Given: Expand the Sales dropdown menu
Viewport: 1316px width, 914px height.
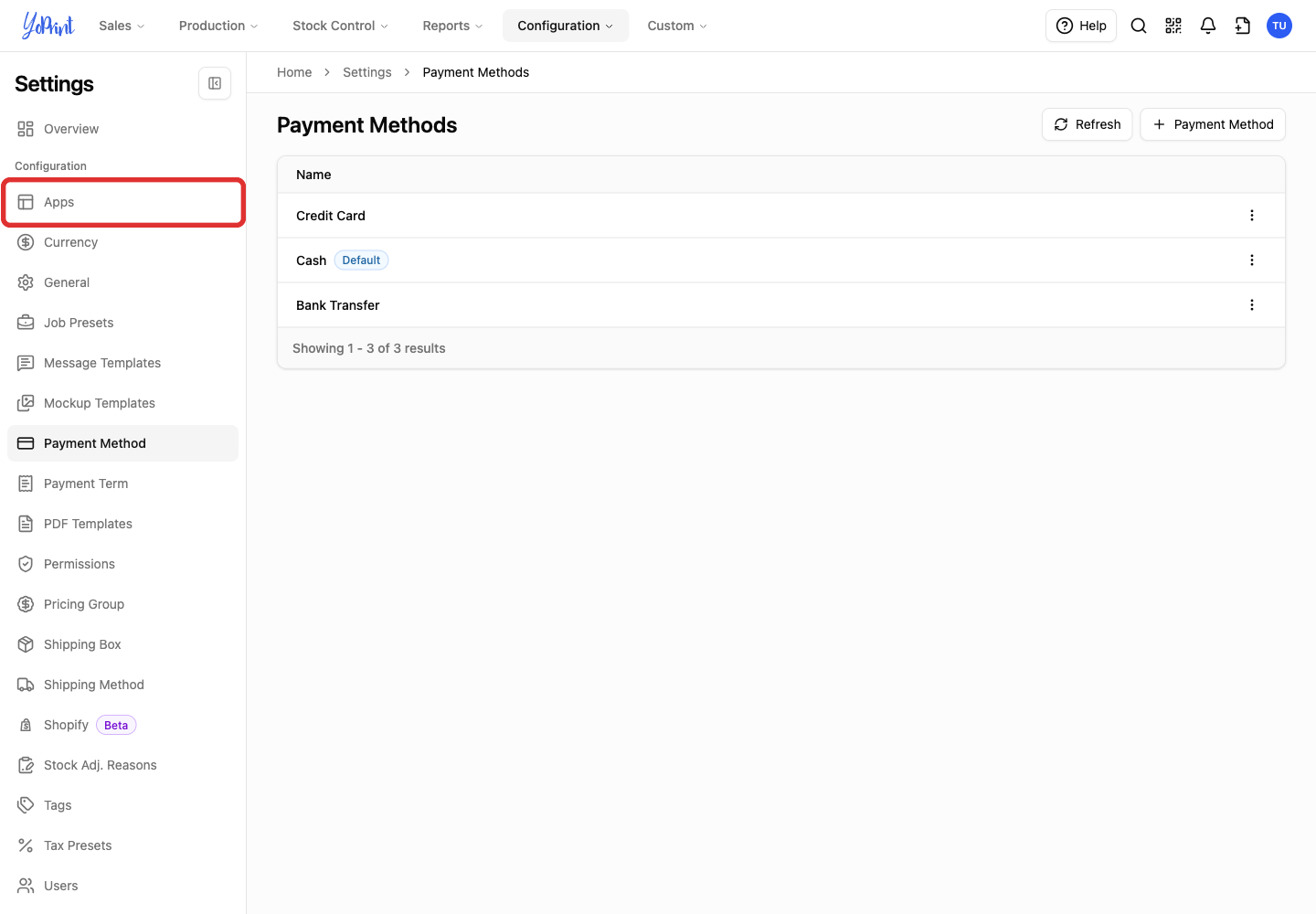Looking at the screenshot, I should pos(122,26).
